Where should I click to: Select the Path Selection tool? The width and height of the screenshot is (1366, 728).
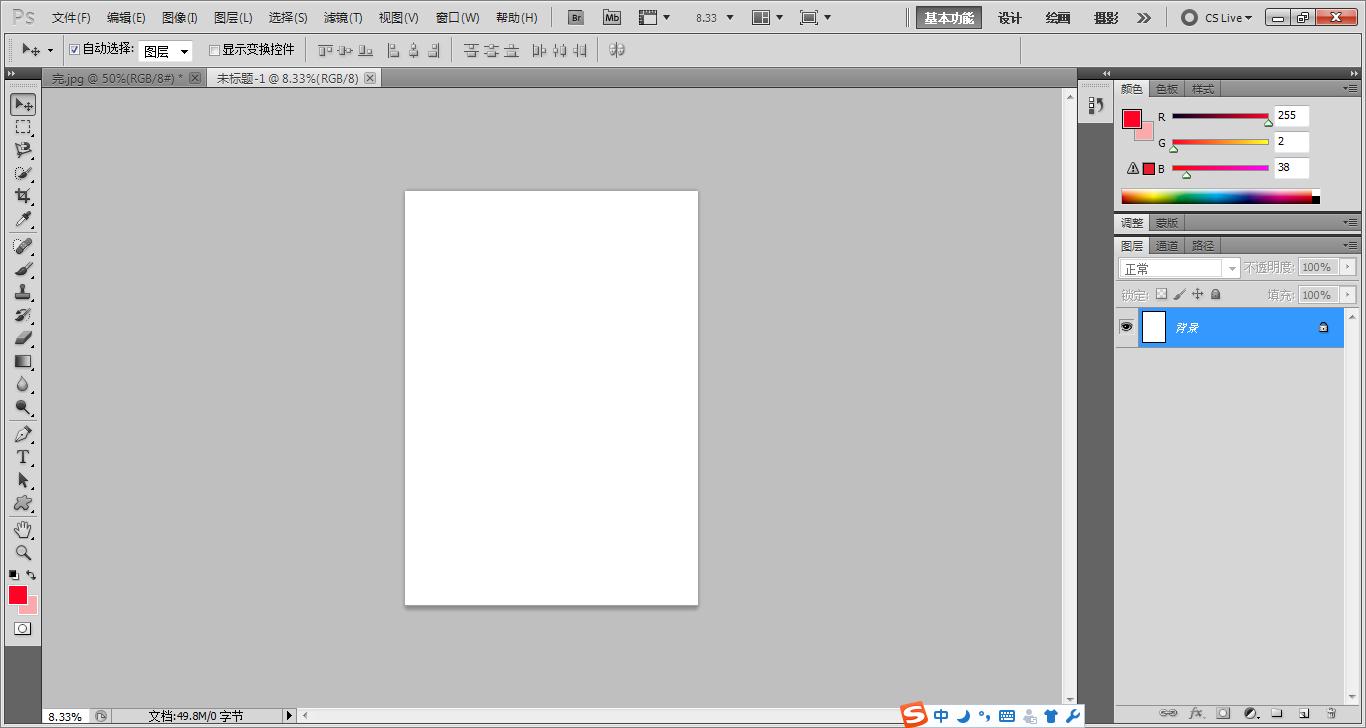tap(23, 480)
